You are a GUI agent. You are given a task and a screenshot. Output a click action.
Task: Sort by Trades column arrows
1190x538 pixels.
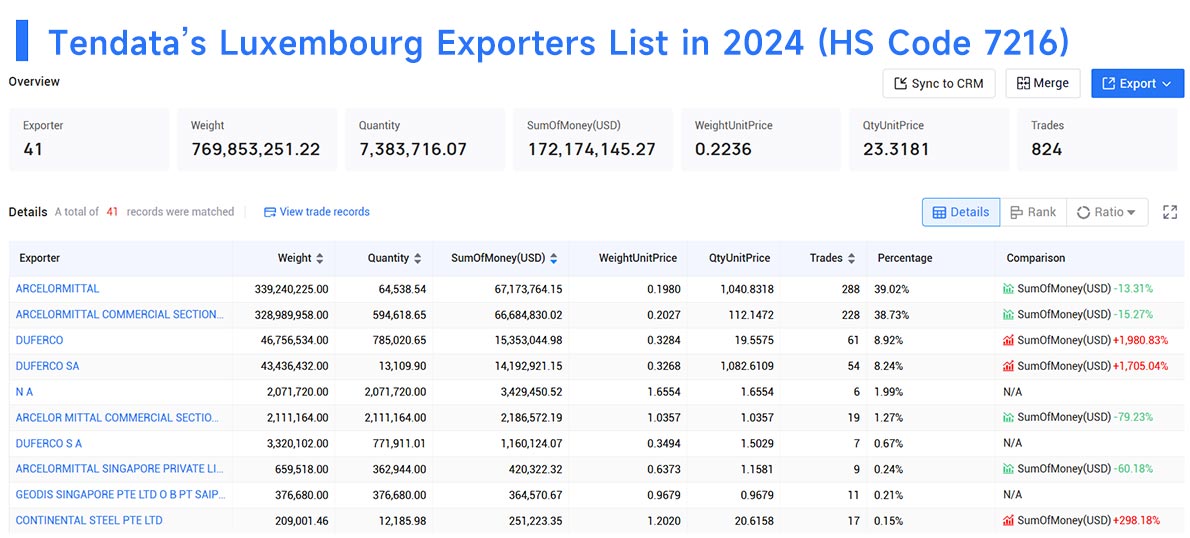pyautogui.click(x=851, y=258)
